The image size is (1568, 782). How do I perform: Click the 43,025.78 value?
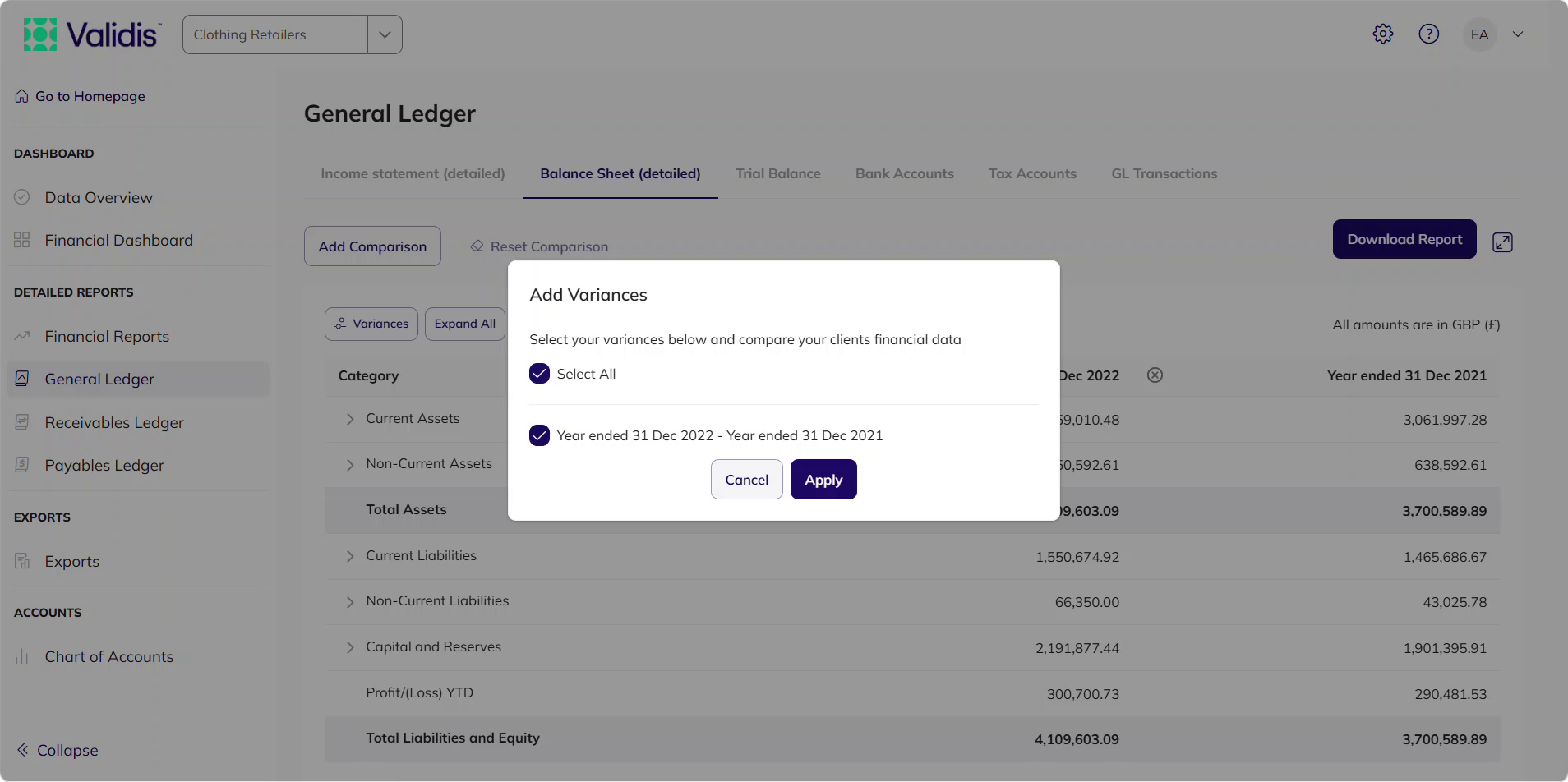[1455, 602]
